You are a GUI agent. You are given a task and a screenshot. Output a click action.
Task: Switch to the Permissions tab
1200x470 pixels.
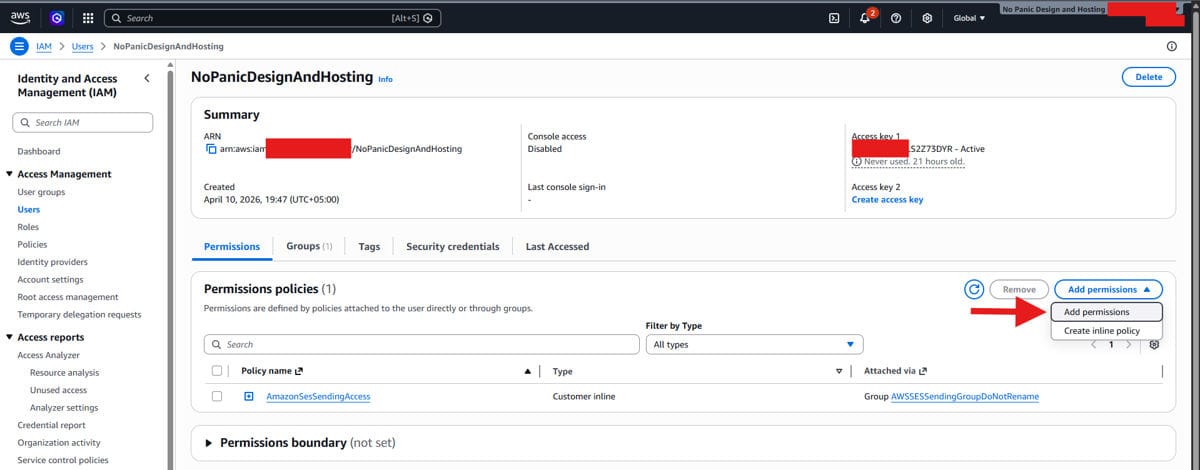tap(232, 246)
